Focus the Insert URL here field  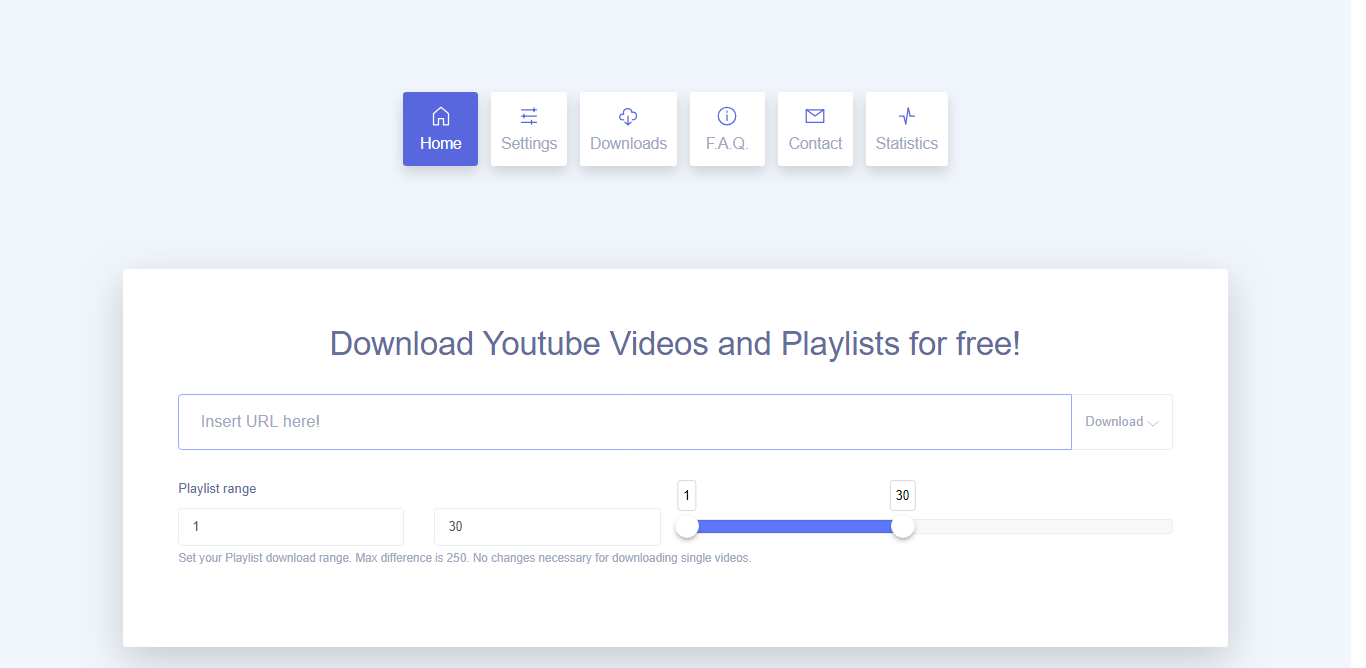[625, 422]
